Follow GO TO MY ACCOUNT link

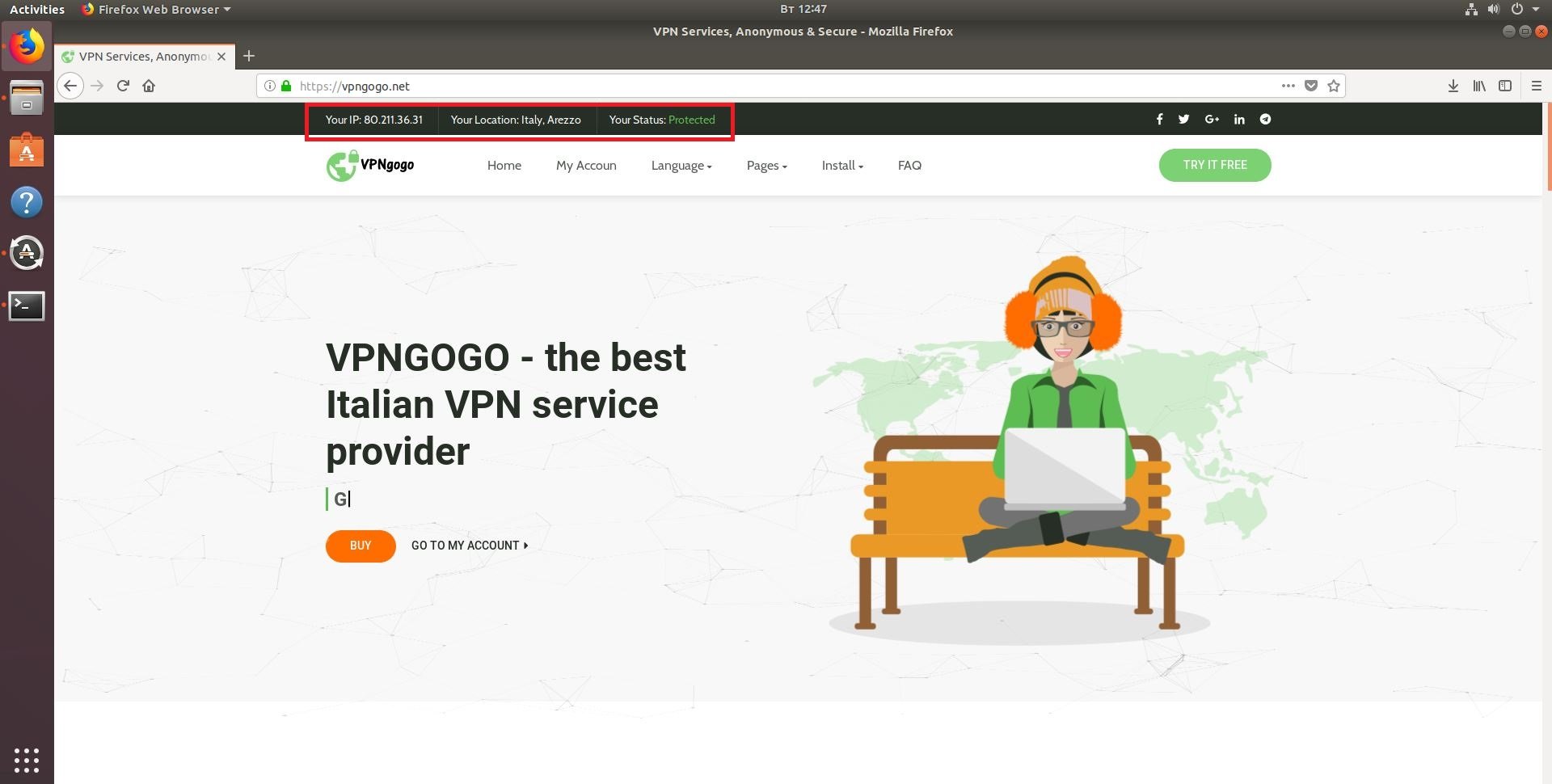tap(470, 546)
